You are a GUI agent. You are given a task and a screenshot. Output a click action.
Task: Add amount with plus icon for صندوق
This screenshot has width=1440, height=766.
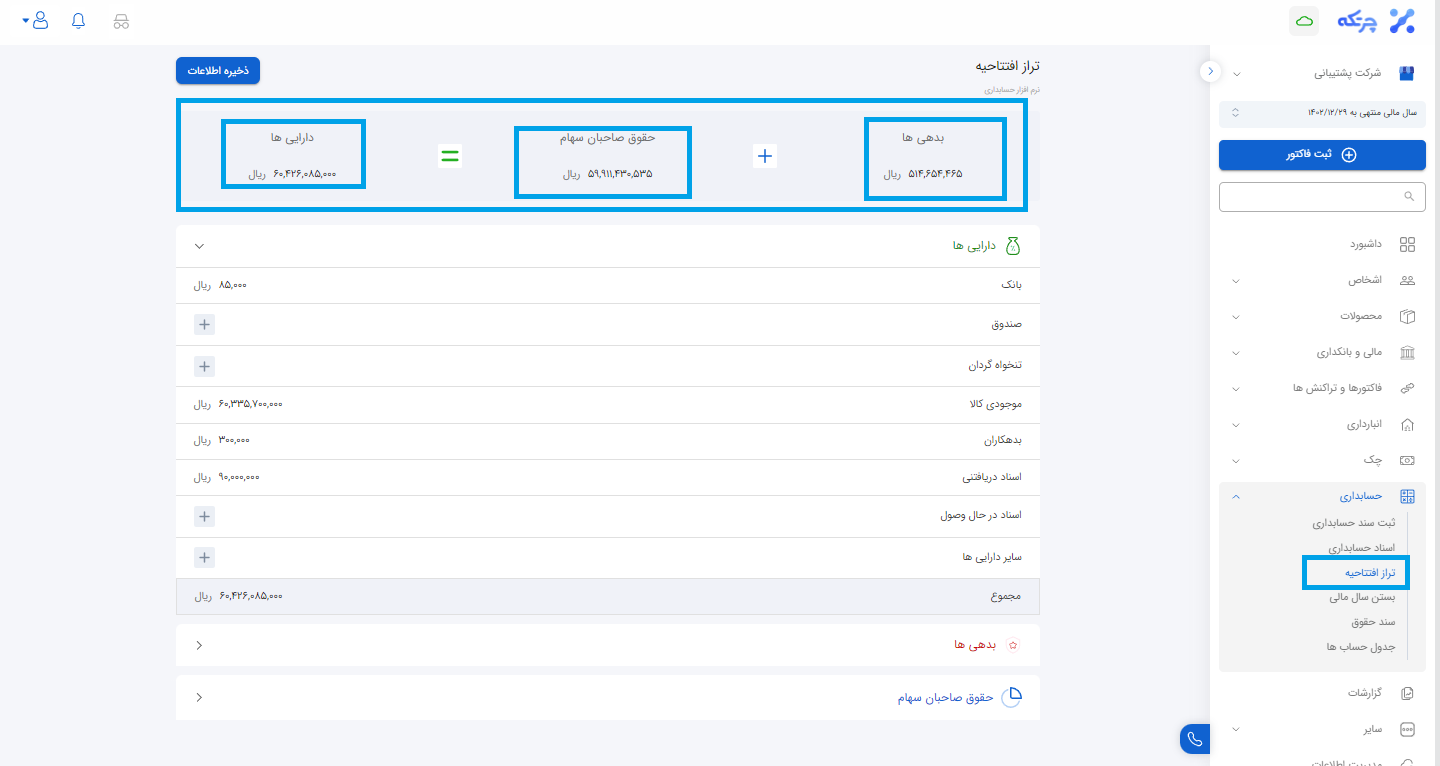[204, 325]
